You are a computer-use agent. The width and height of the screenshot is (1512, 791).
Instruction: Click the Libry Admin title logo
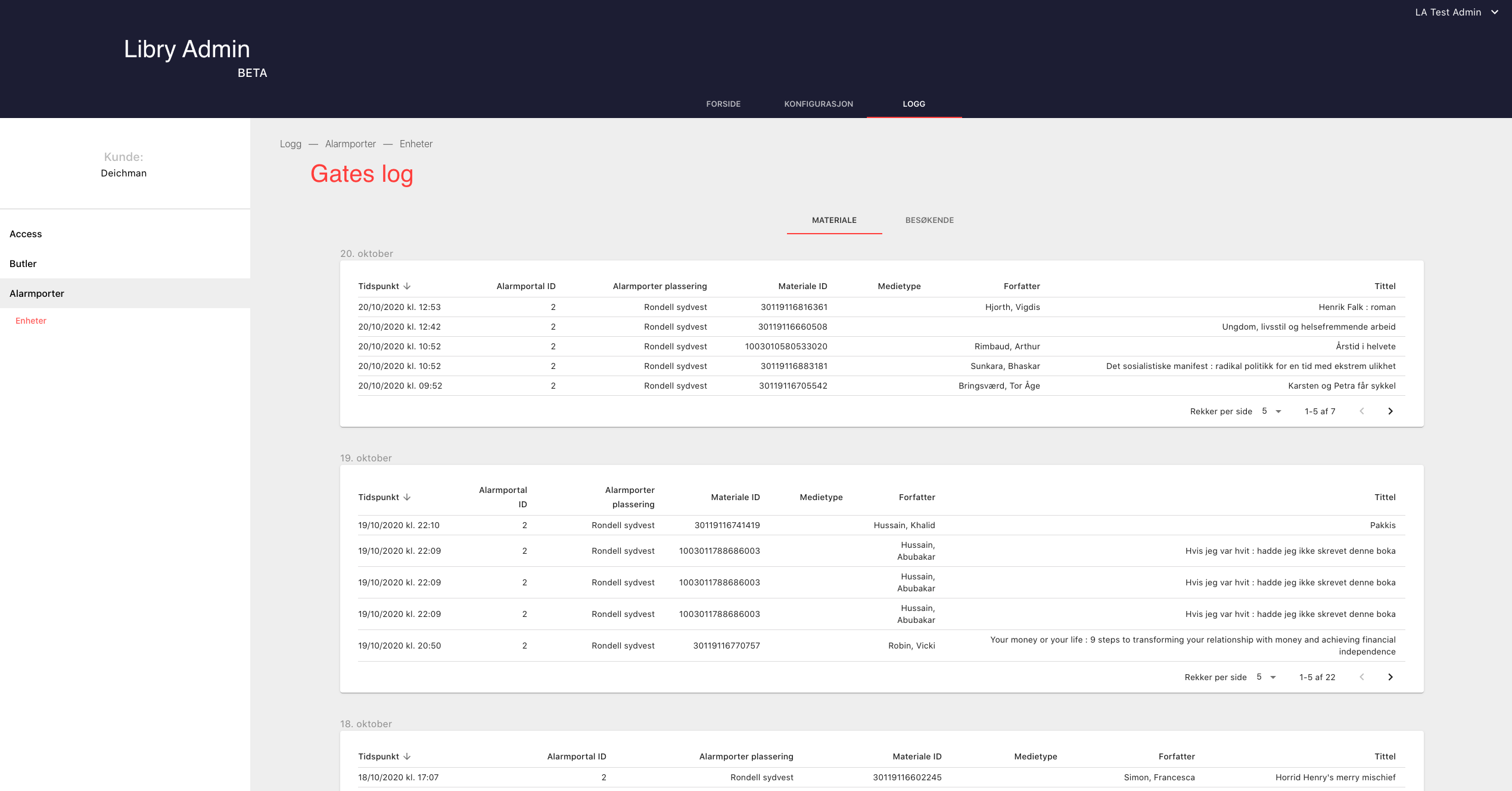187,49
